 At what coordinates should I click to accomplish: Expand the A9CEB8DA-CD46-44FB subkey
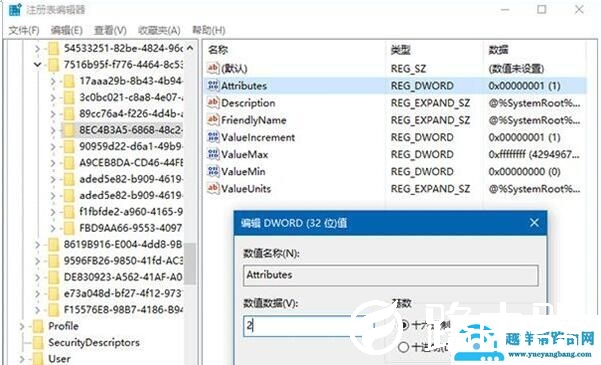[x=53, y=163]
